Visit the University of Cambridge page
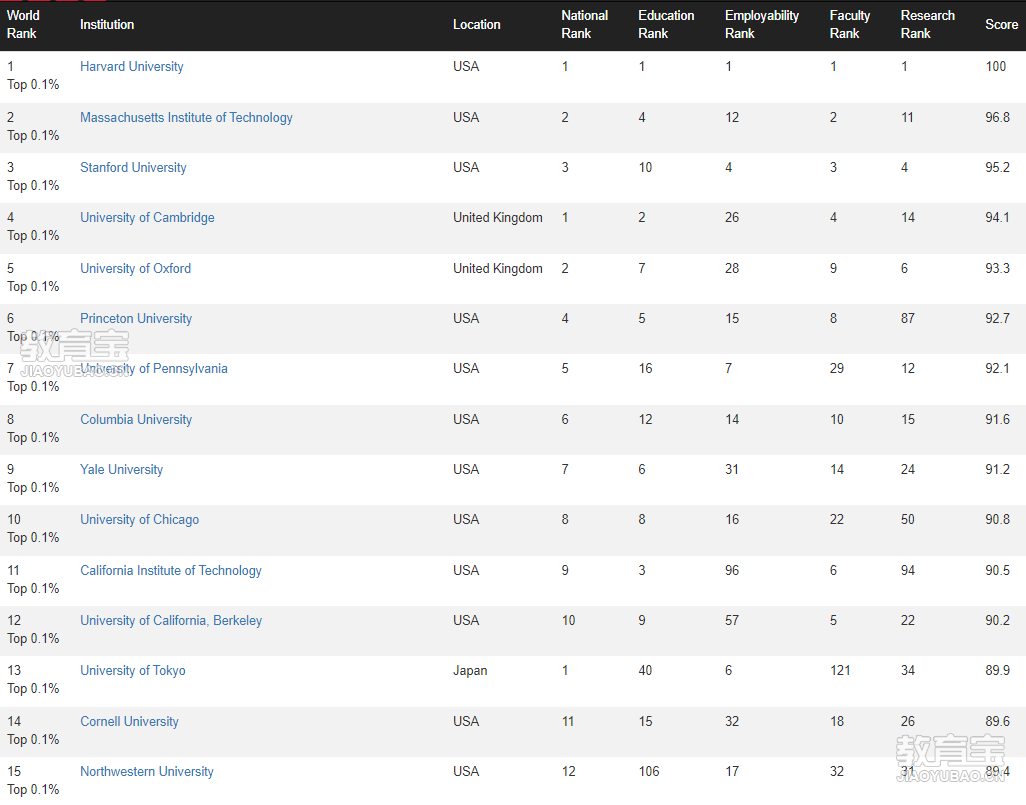Viewport: 1026px width, 805px height. pos(147,218)
